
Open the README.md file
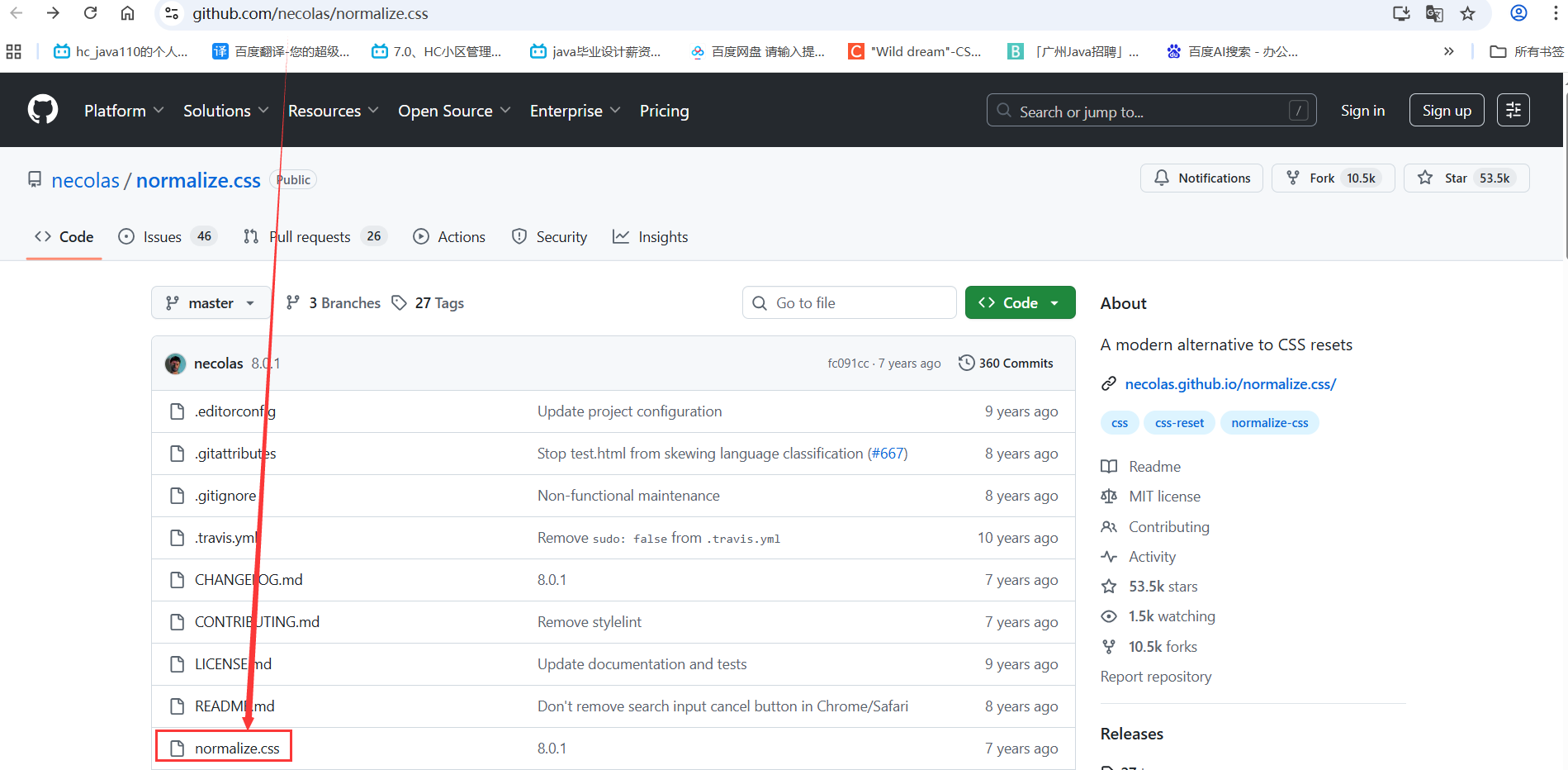coord(234,706)
